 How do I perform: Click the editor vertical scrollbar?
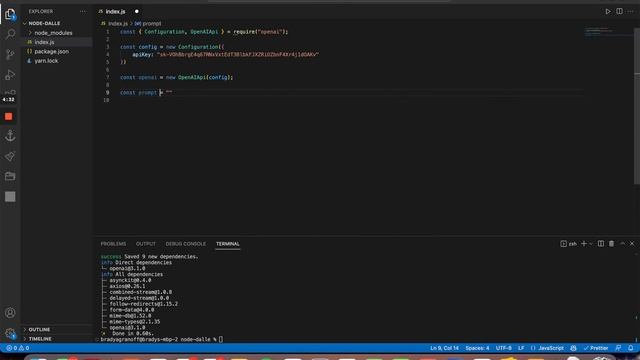(x=637, y=106)
